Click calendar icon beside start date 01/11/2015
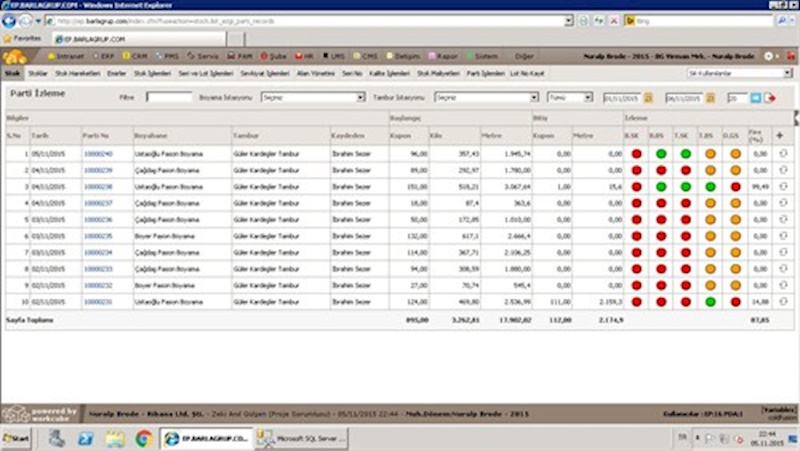The width and height of the screenshot is (800, 451). (x=648, y=98)
